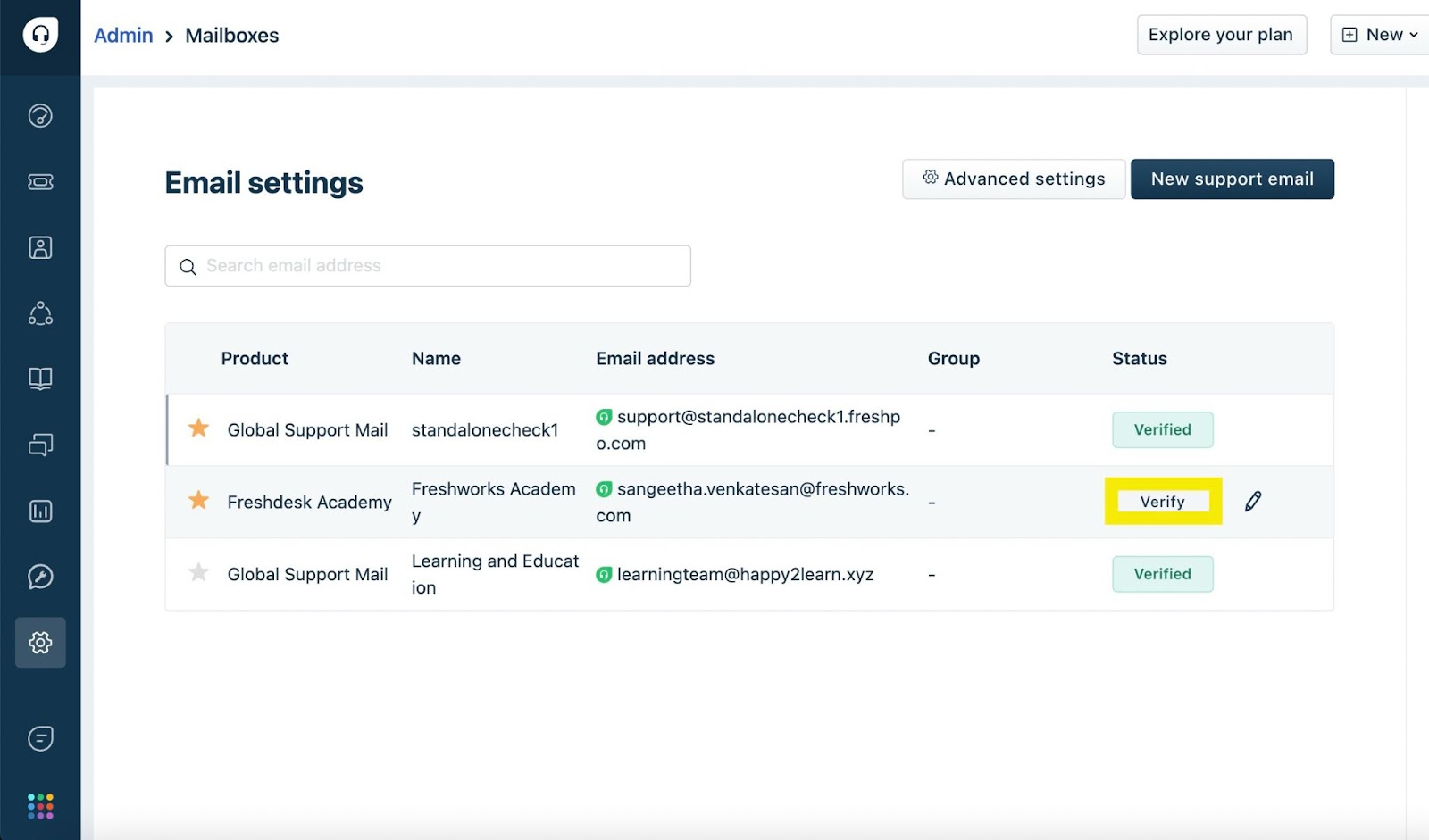Click Freshworks Academy name cell
Viewport: 1429px width, 840px height.
coord(494,502)
